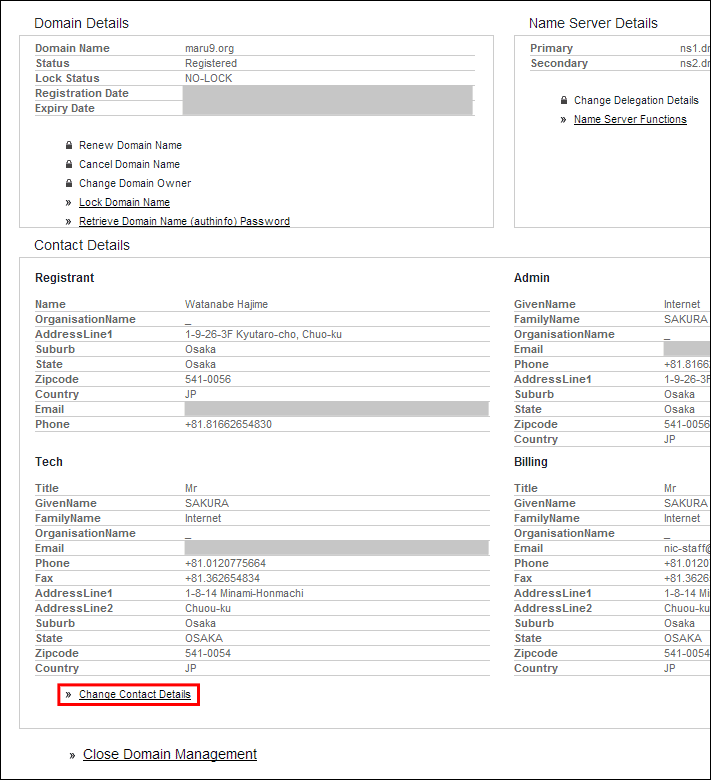Viewport: 711px width, 780px height.
Task: Click the lock icon beside Renew Domain Name
Action: click(69, 146)
